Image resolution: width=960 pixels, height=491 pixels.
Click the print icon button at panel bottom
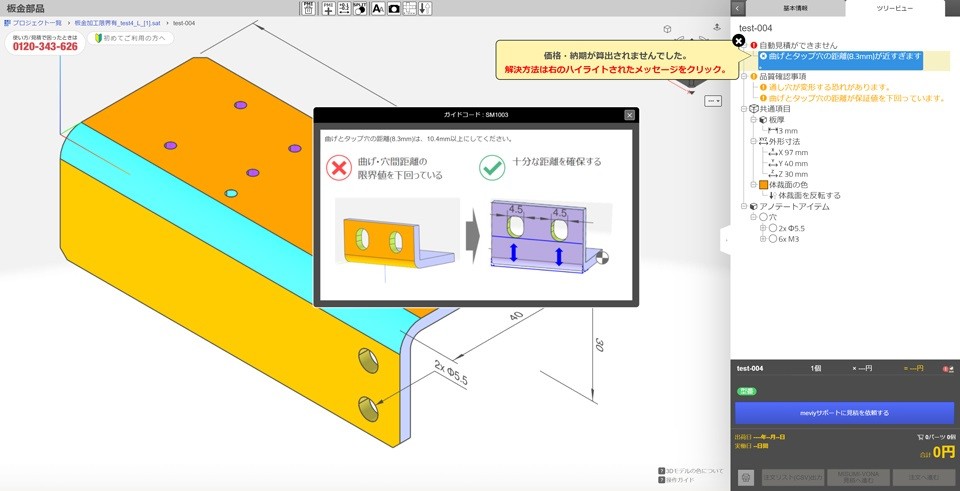coord(744,477)
